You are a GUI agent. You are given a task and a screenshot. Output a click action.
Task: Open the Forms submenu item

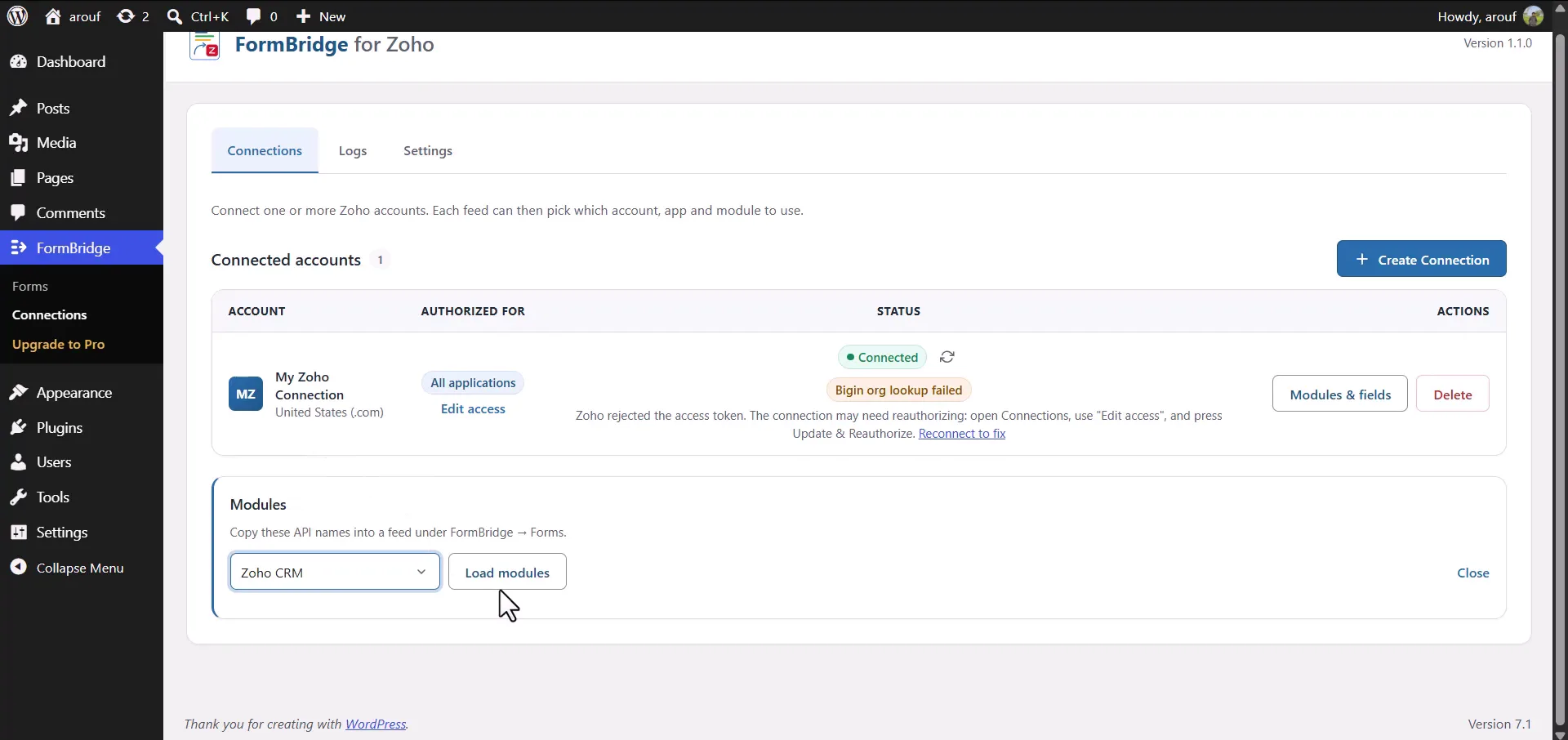coord(30,286)
